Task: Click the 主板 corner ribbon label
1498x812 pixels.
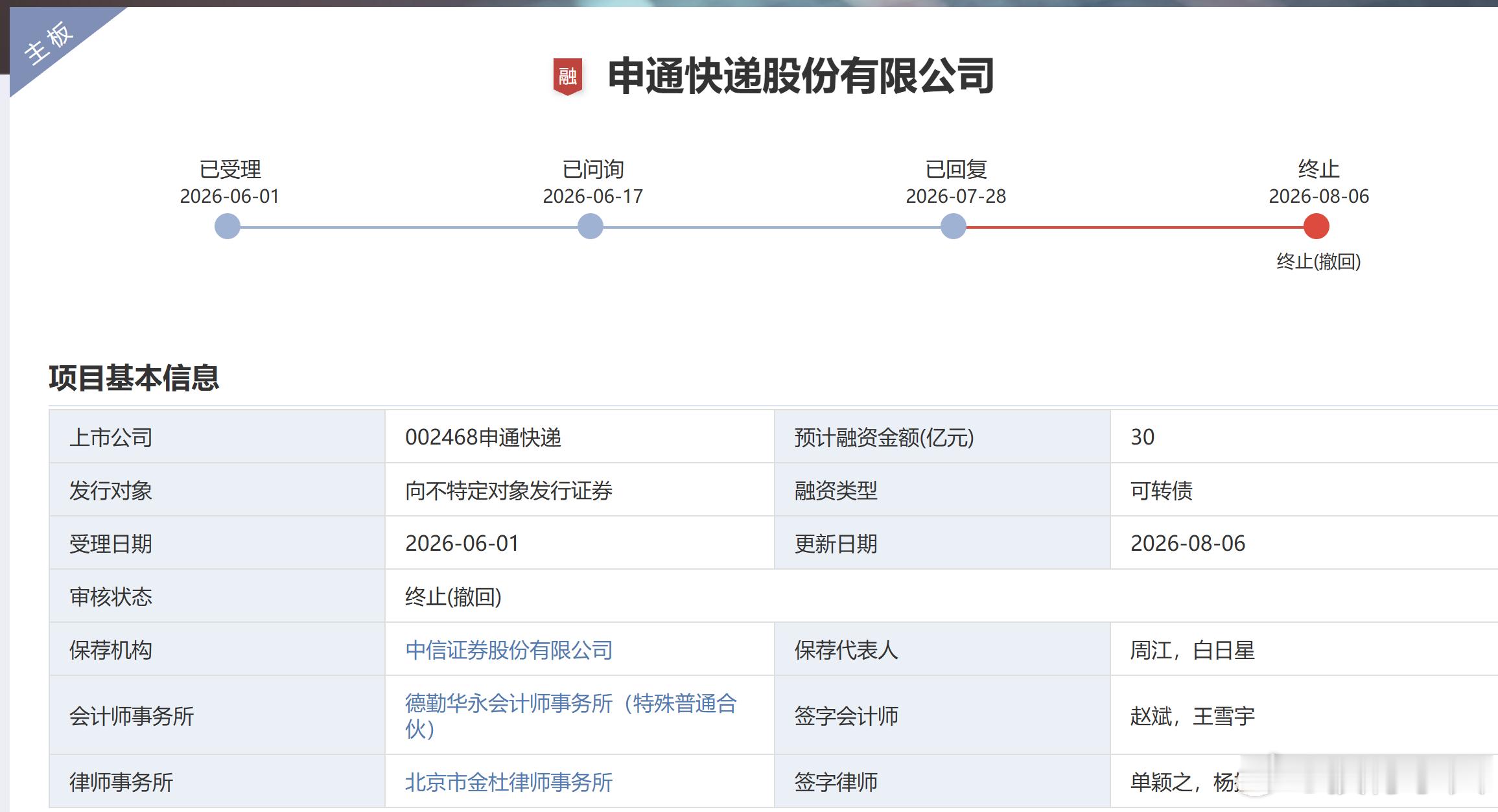Action: pyautogui.click(x=49, y=43)
